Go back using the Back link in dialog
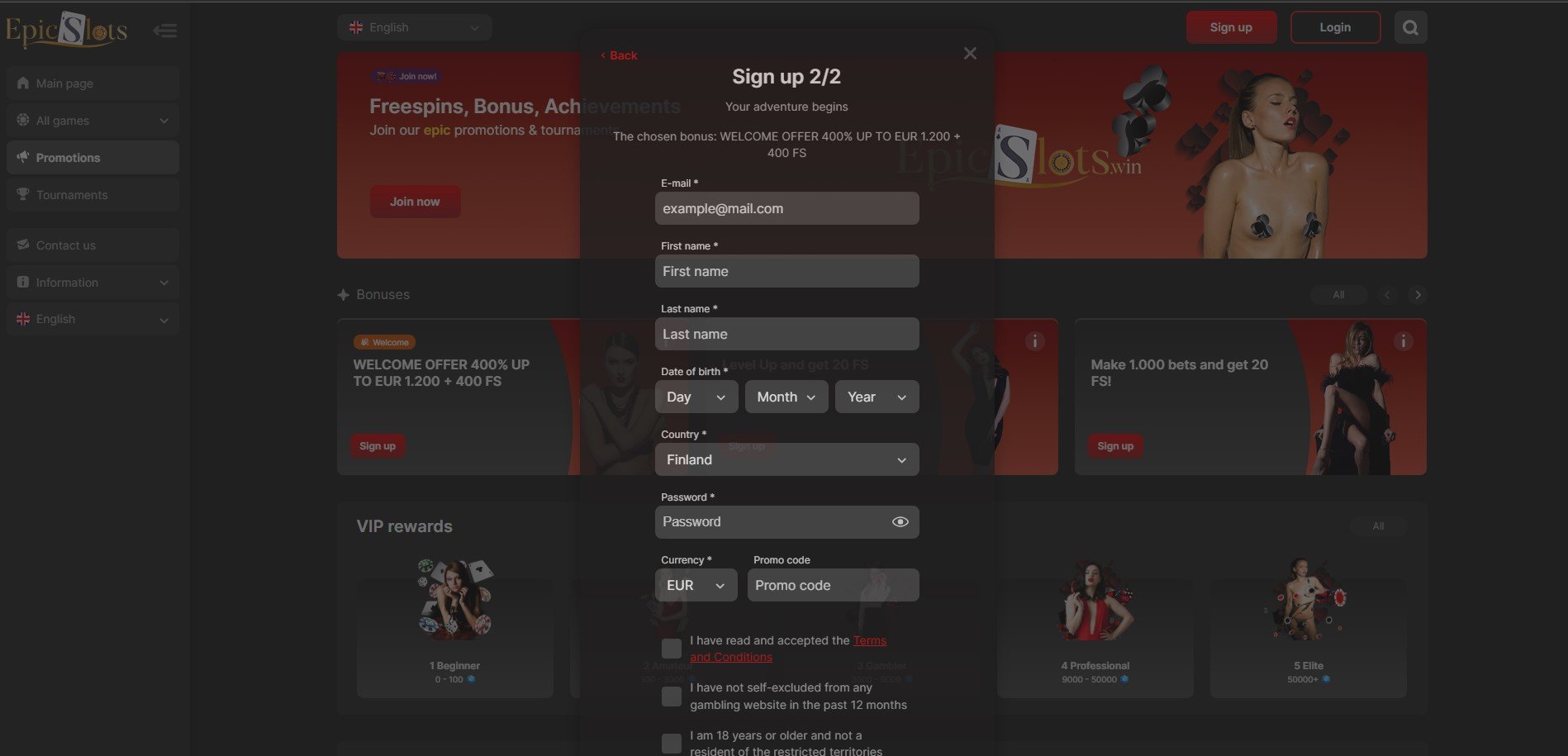 (x=620, y=55)
